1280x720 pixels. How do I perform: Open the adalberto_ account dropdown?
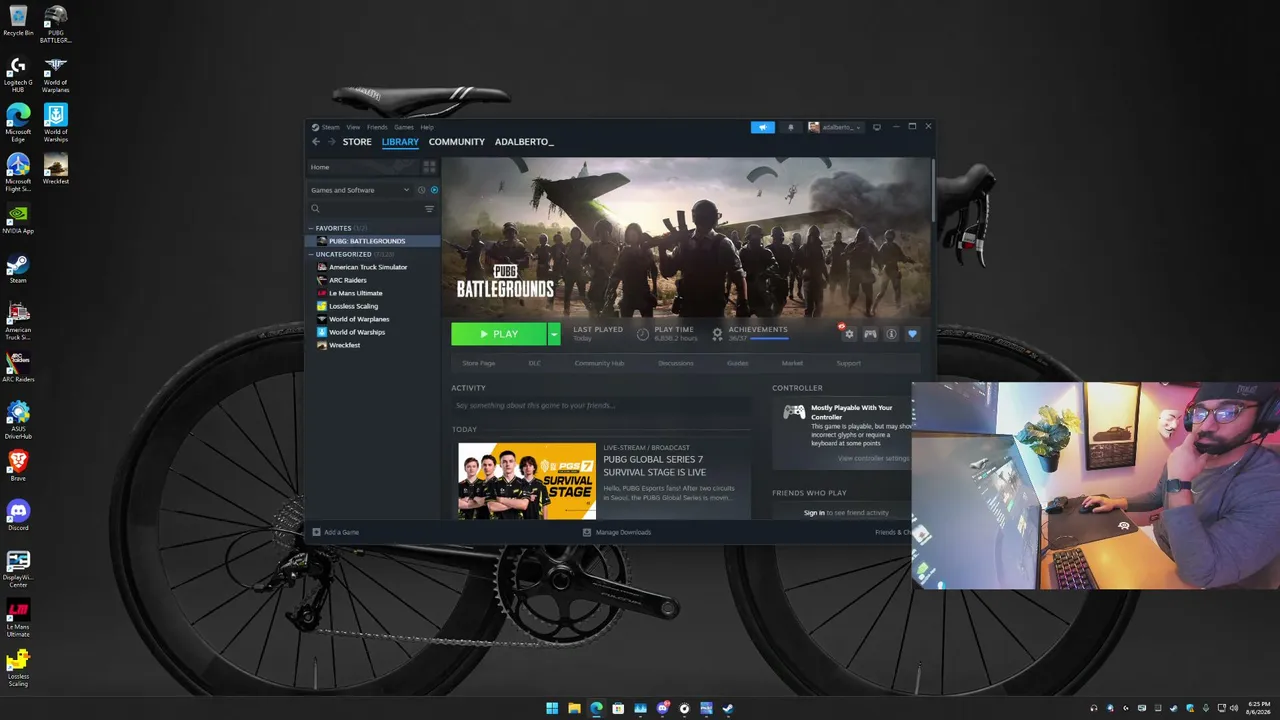(835, 127)
